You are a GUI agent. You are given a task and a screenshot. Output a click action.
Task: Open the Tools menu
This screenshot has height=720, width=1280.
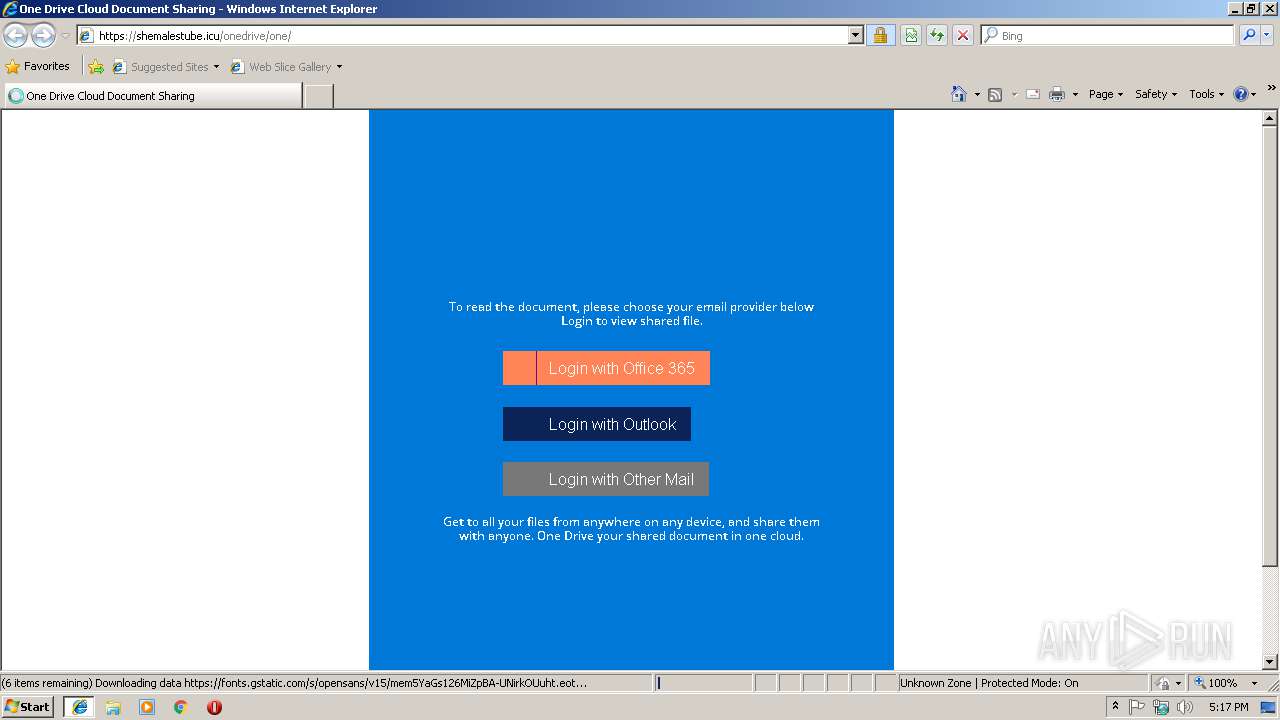1207,94
